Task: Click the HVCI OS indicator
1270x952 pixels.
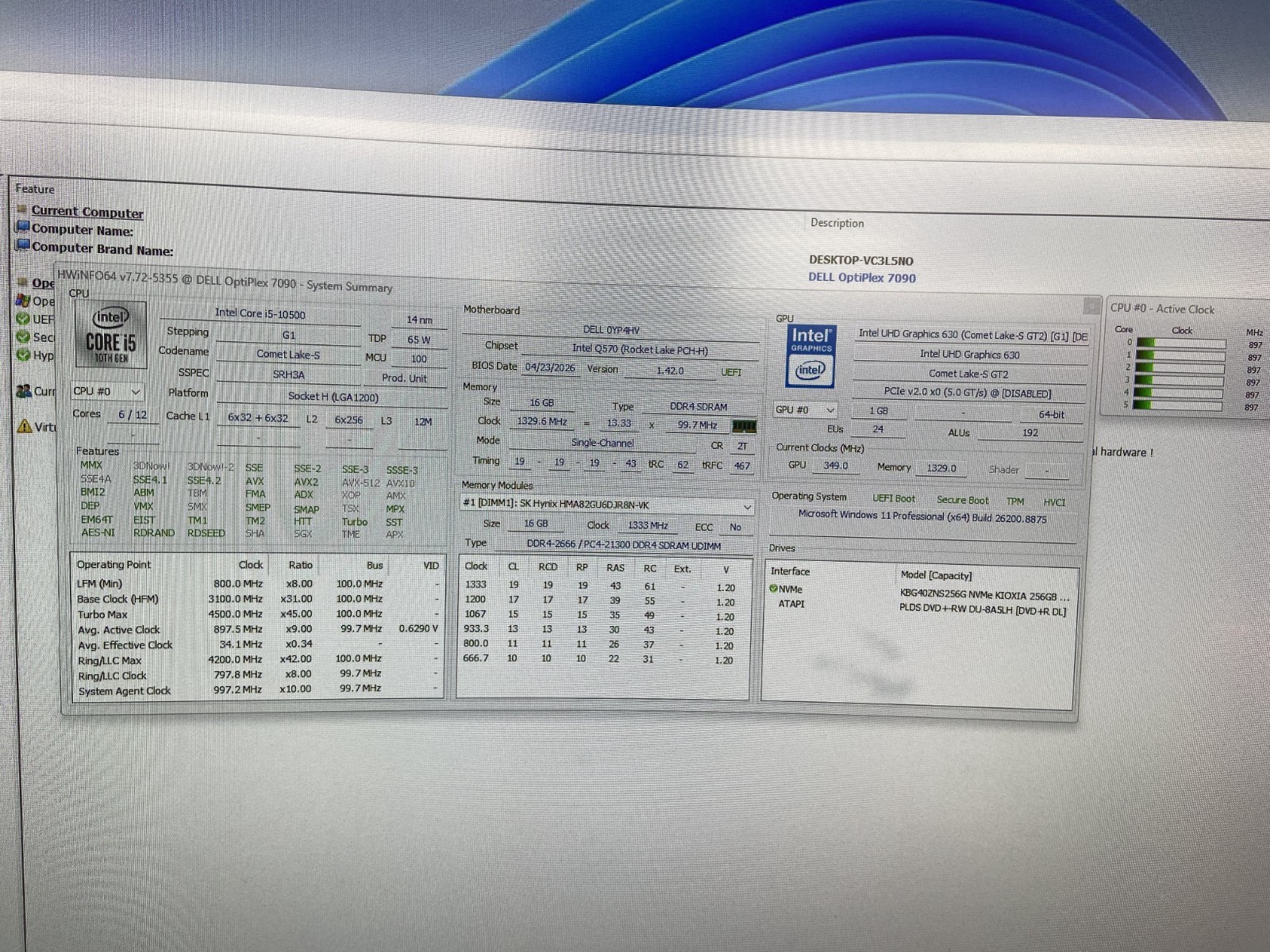Action: (1054, 502)
